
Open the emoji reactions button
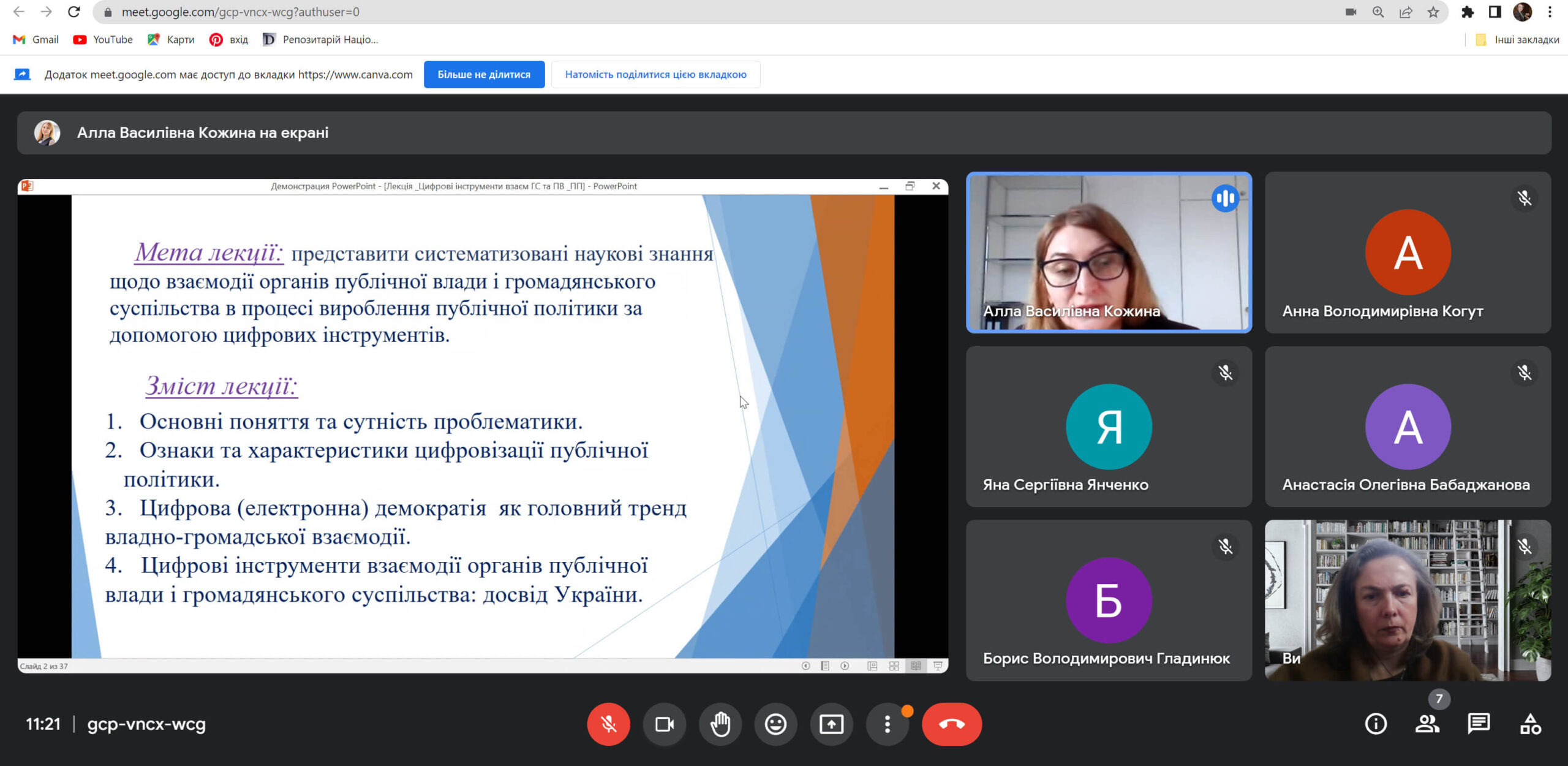(775, 724)
